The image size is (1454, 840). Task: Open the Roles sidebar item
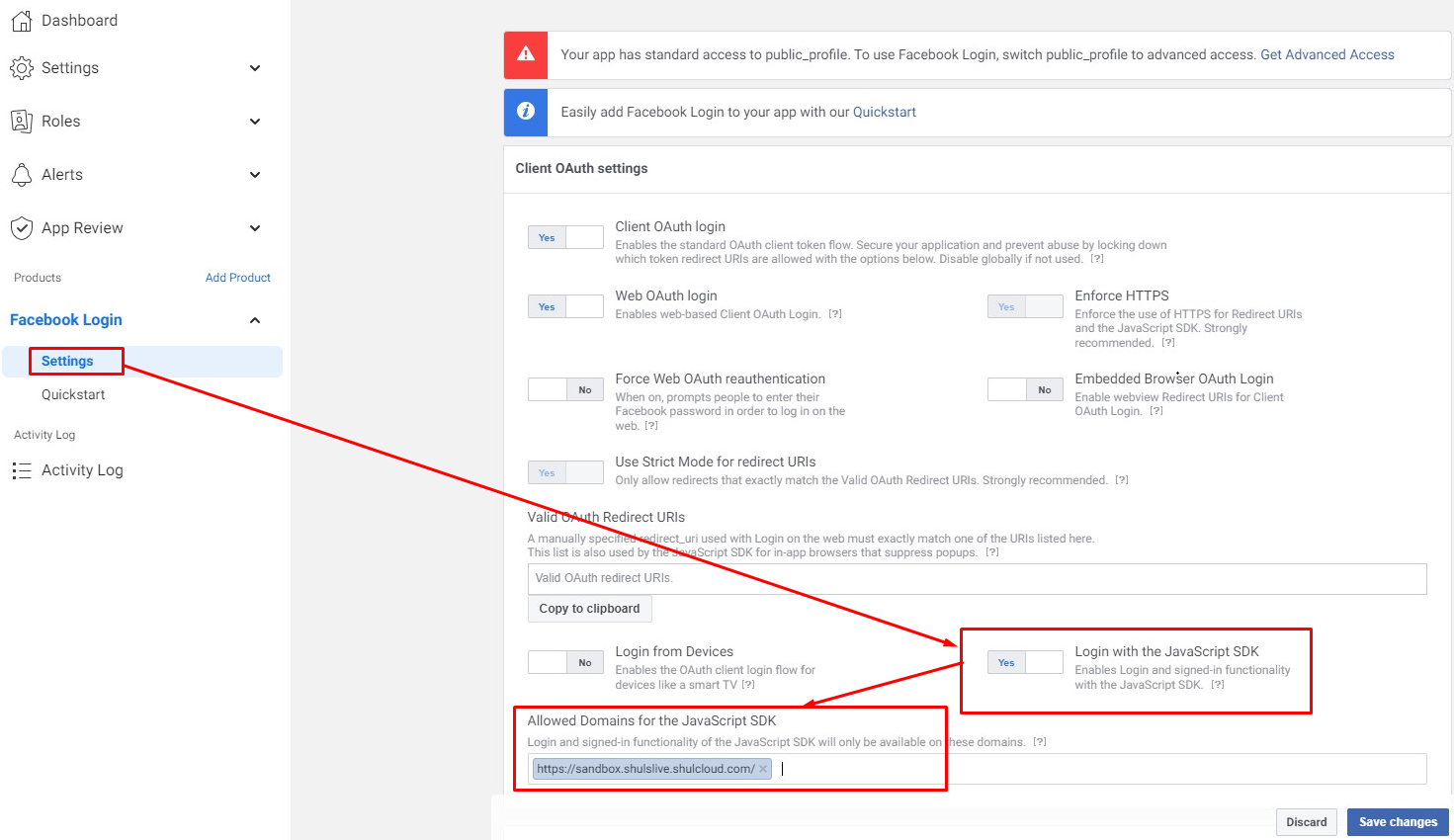pyautogui.click(x=60, y=122)
